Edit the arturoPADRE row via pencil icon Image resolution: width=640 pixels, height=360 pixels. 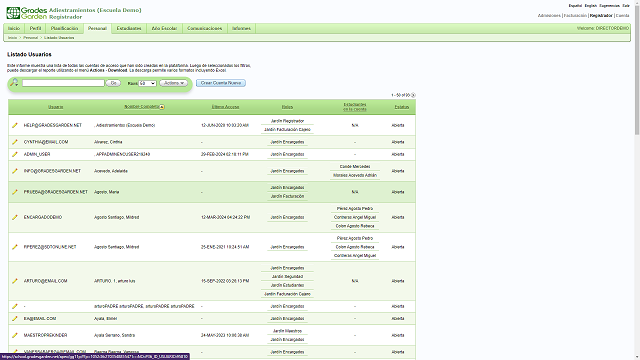coord(15,306)
